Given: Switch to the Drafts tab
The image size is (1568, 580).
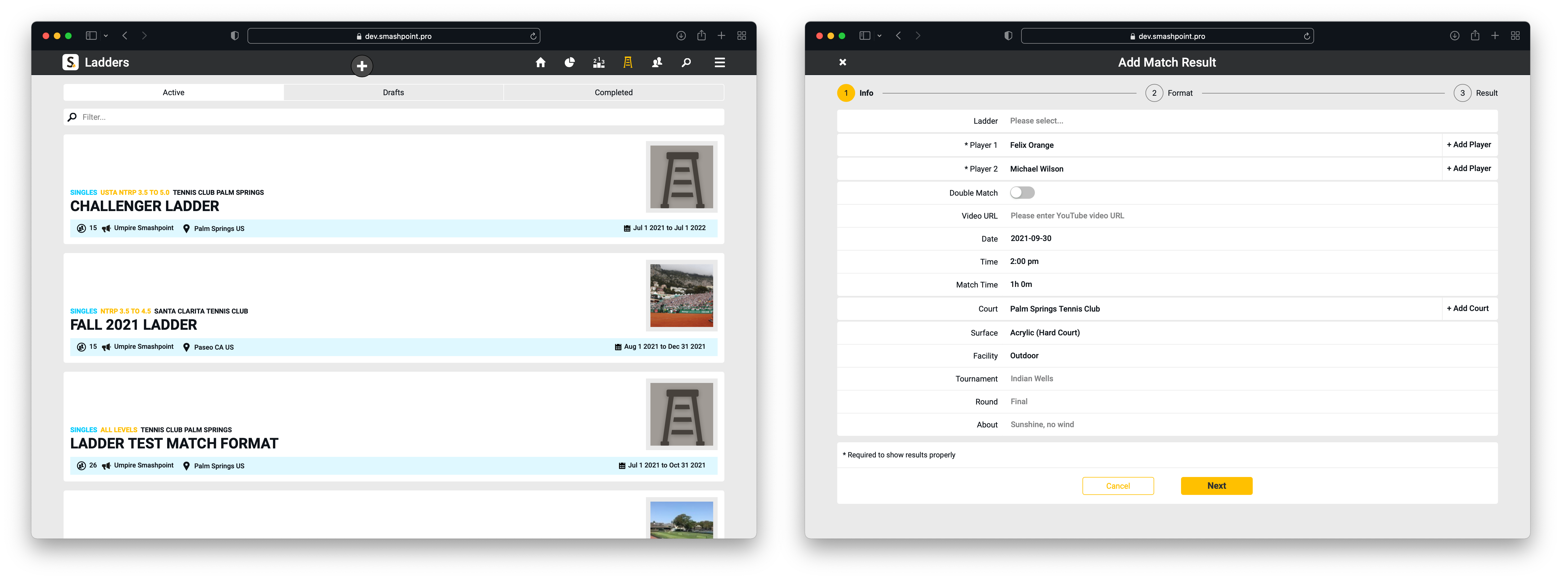Looking at the screenshot, I should pos(393,92).
